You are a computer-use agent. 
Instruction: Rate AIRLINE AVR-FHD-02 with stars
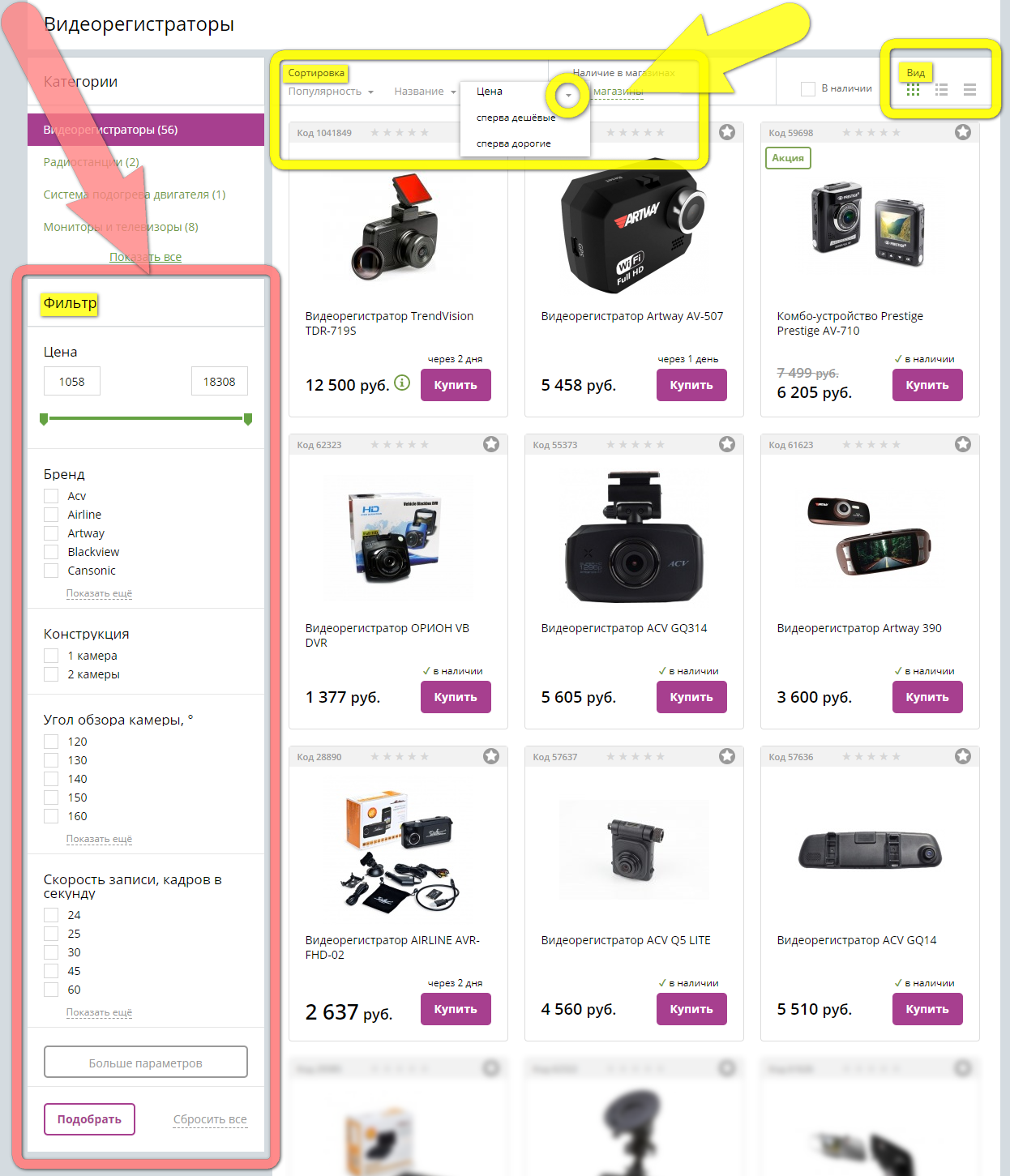pos(399,757)
